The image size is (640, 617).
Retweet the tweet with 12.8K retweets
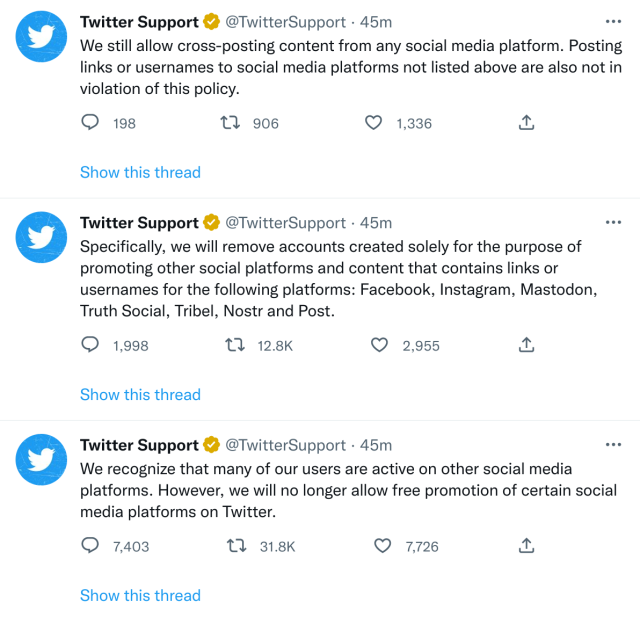coord(235,345)
